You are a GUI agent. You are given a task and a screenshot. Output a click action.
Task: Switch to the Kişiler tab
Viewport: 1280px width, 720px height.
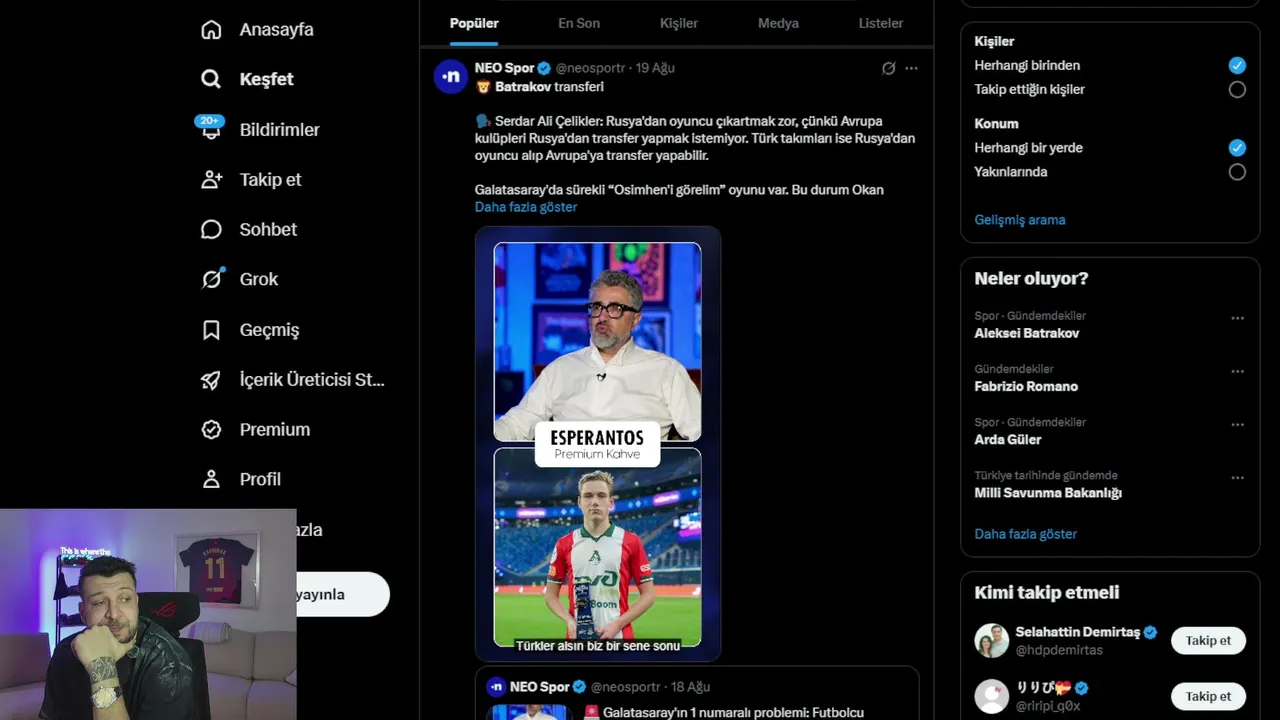pos(679,23)
